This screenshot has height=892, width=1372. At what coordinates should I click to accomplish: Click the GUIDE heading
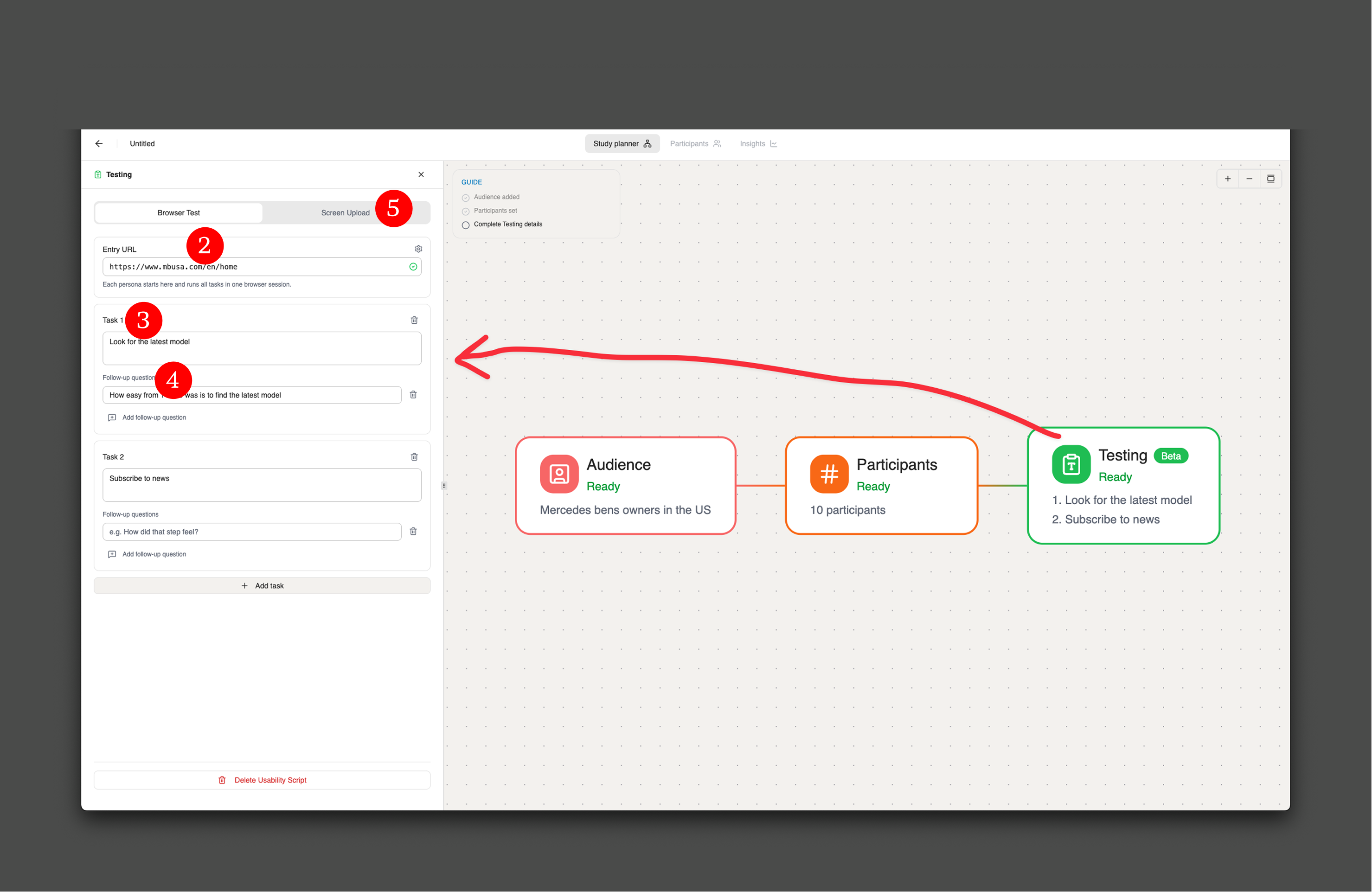(472, 182)
